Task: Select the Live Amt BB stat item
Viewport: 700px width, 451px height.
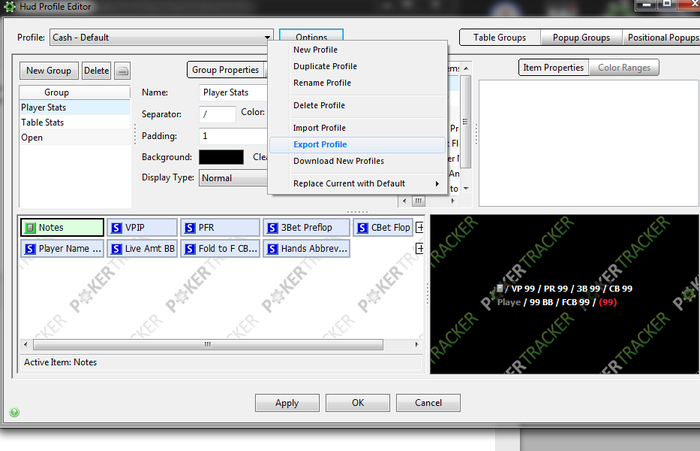Action: (x=142, y=248)
